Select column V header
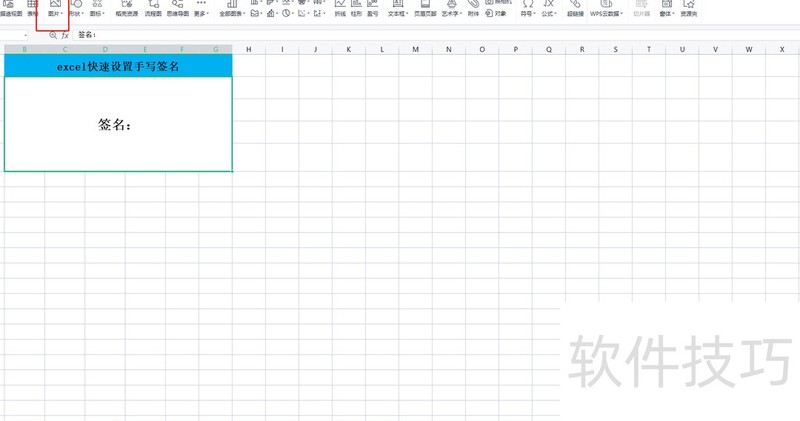Viewport: 800px width, 421px height. pyautogui.click(x=715, y=49)
